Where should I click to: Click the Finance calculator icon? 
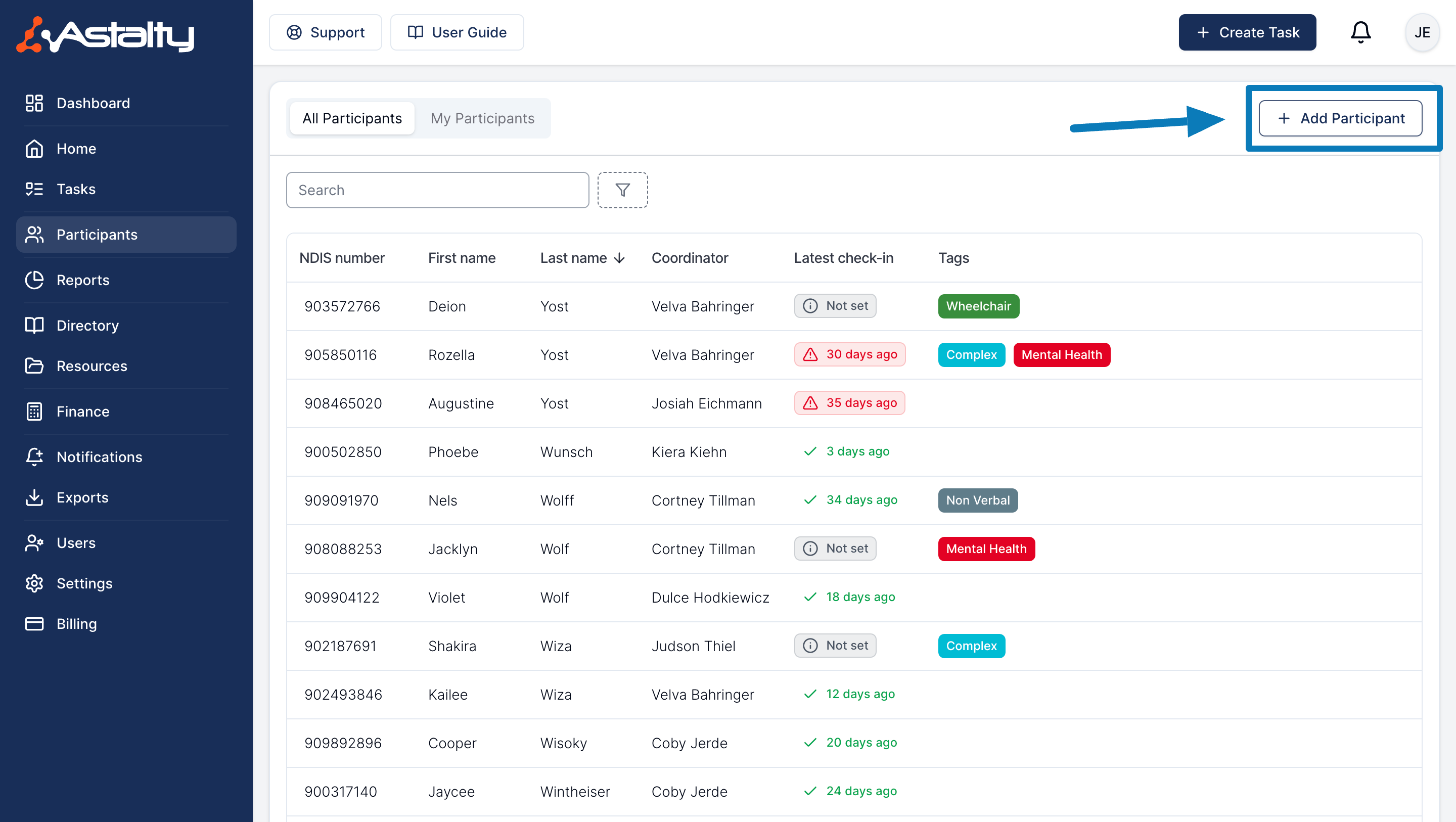click(x=34, y=412)
